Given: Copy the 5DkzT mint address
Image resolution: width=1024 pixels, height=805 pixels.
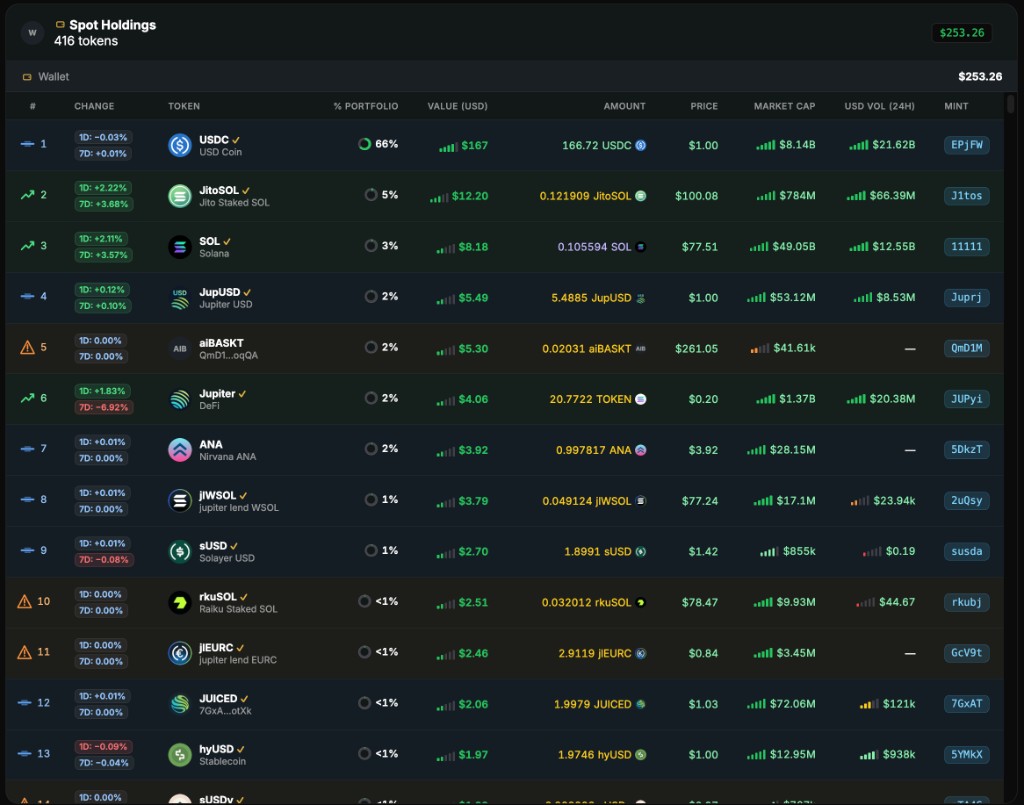Looking at the screenshot, I should pos(967,450).
